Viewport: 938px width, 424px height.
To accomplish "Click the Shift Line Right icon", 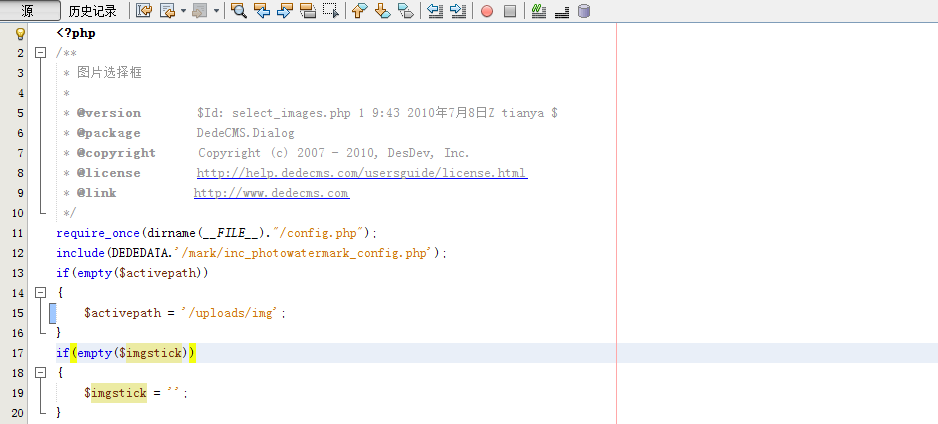I will pyautogui.click(x=458, y=11).
